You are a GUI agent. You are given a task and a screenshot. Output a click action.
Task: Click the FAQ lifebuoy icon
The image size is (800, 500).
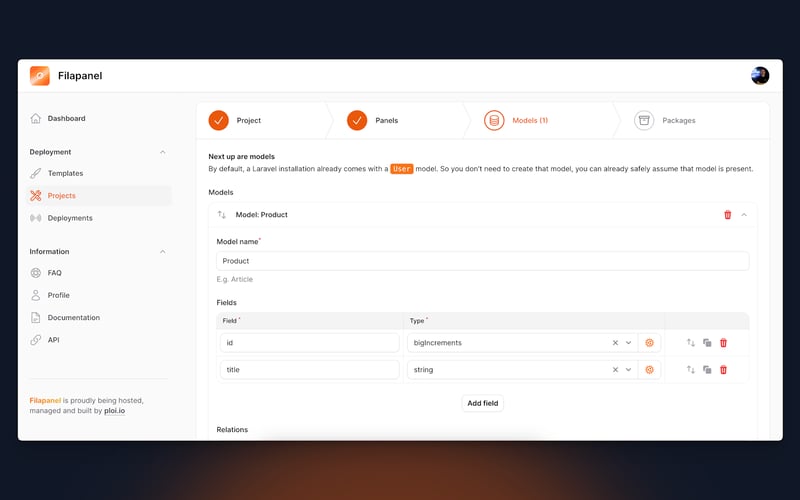point(36,273)
